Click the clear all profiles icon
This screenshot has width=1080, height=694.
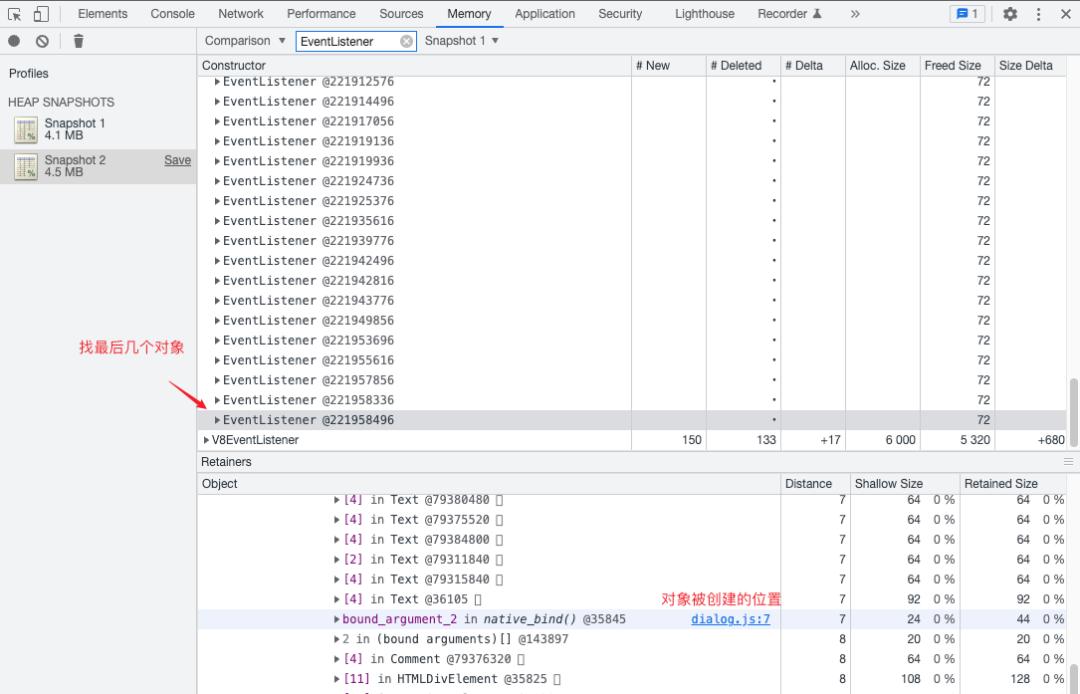tap(42, 41)
